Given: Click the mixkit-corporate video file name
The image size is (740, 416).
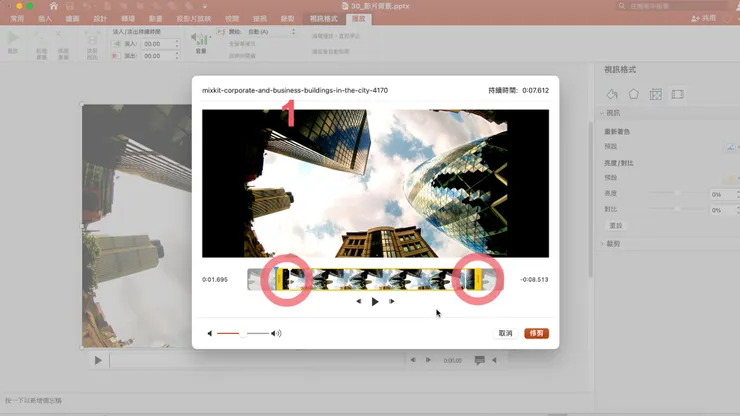Looking at the screenshot, I should [x=295, y=90].
